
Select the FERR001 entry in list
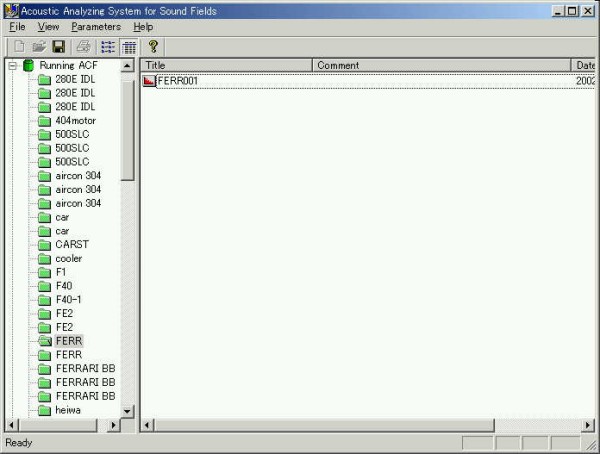pyautogui.click(x=178, y=81)
